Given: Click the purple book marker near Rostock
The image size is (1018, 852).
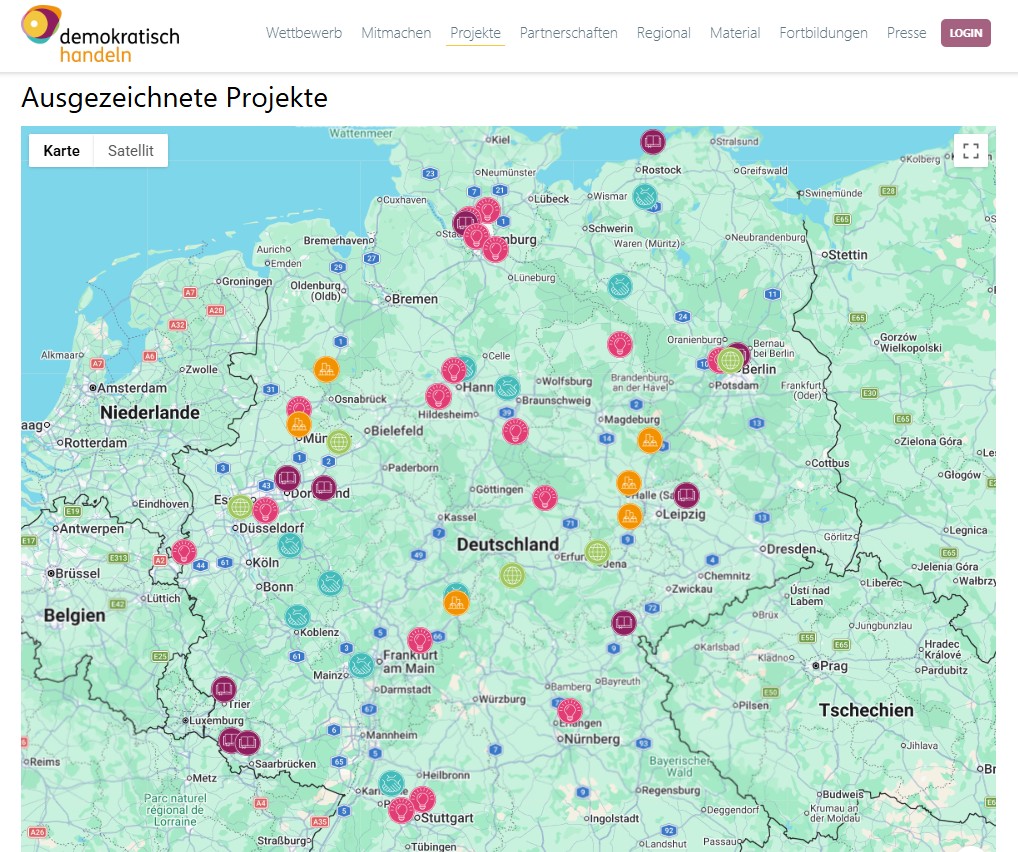Looking at the screenshot, I should click(653, 142).
